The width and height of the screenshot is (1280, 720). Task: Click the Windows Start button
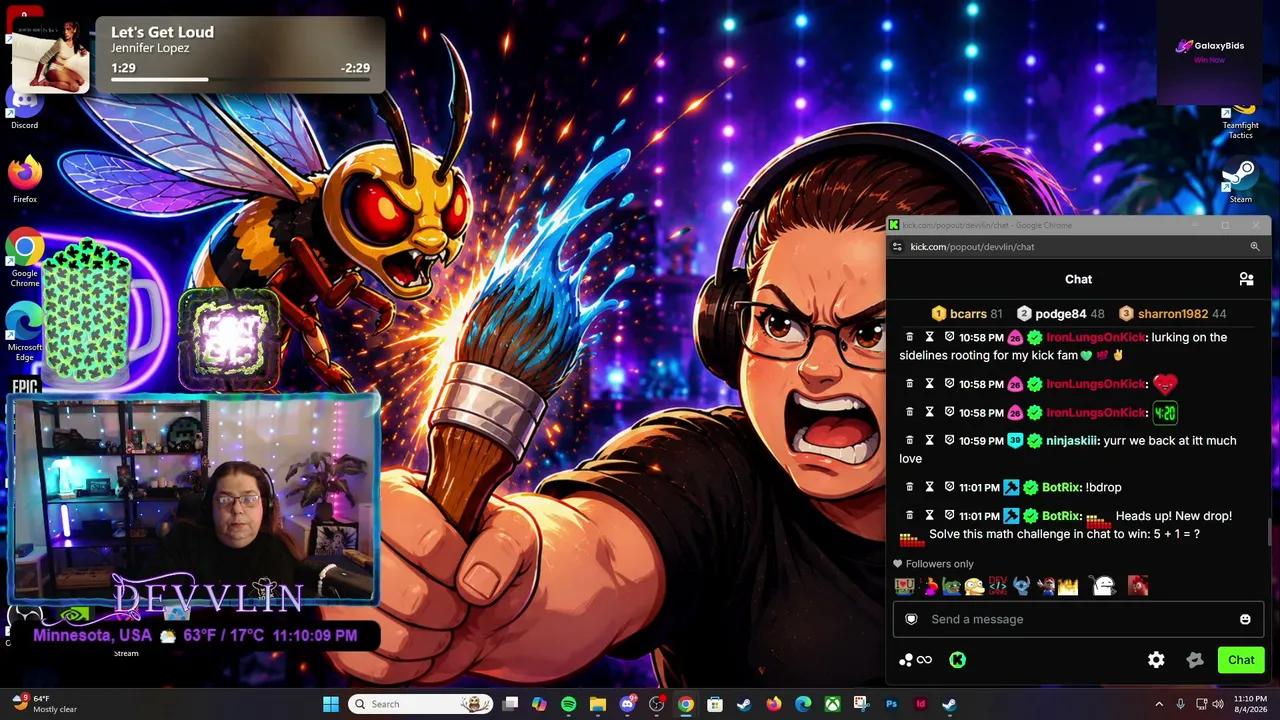coord(330,704)
